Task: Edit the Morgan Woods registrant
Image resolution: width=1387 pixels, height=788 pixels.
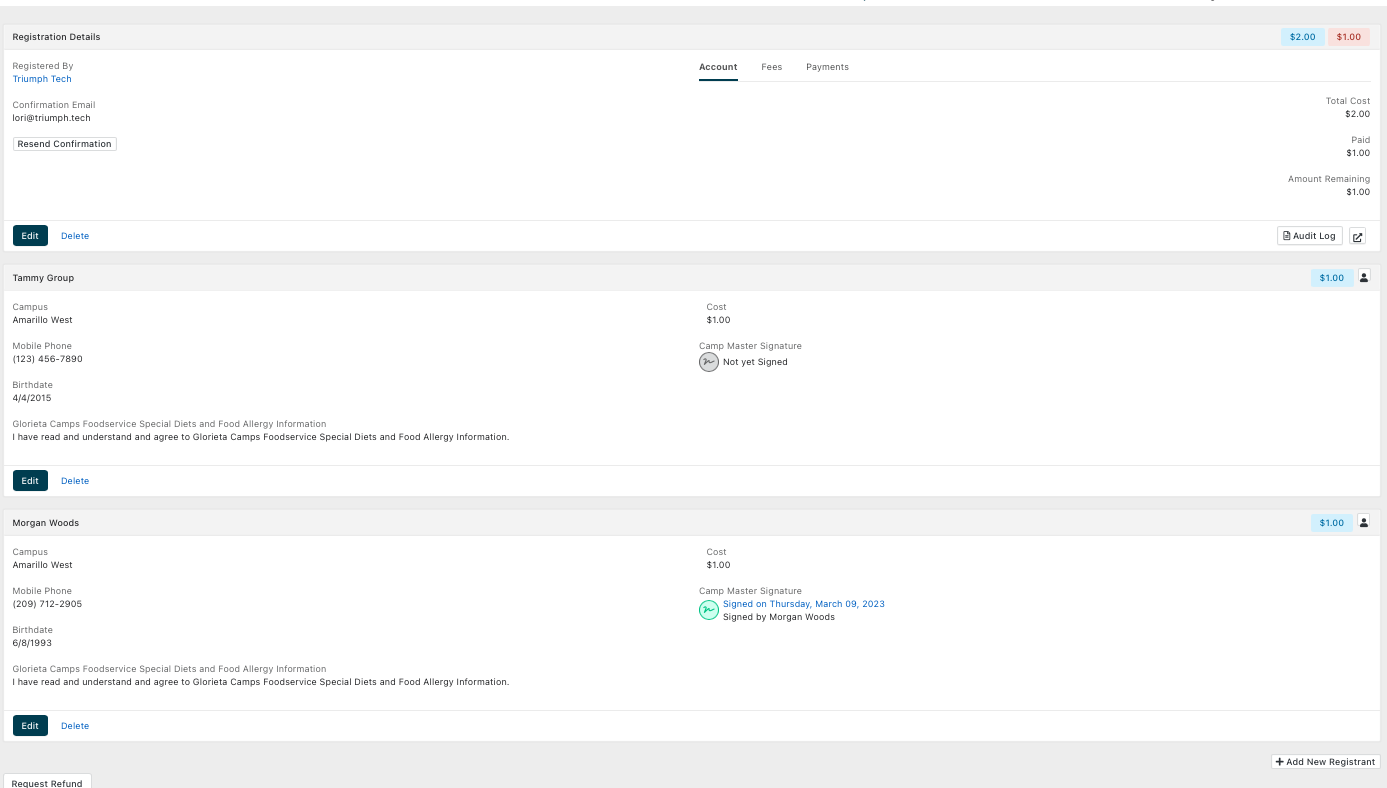Action: pos(30,726)
